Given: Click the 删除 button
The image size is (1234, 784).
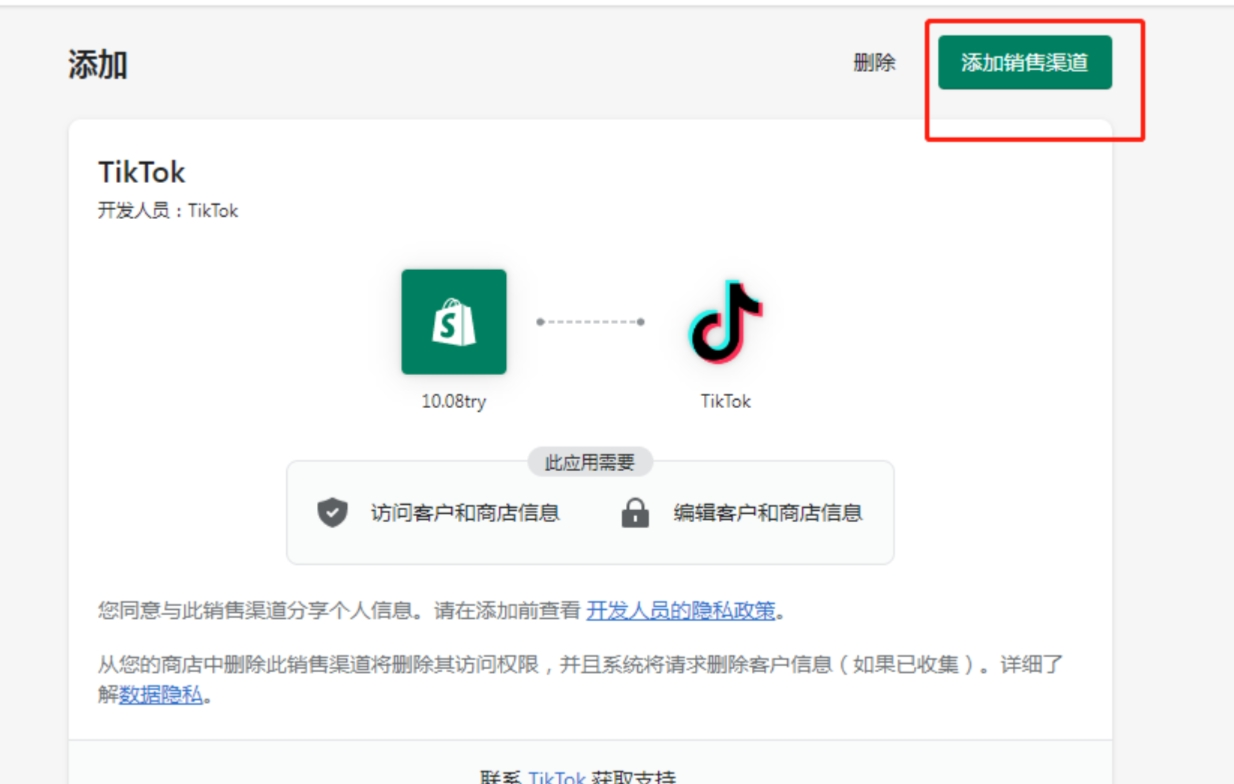Looking at the screenshot, I should (x=874, y=62).
